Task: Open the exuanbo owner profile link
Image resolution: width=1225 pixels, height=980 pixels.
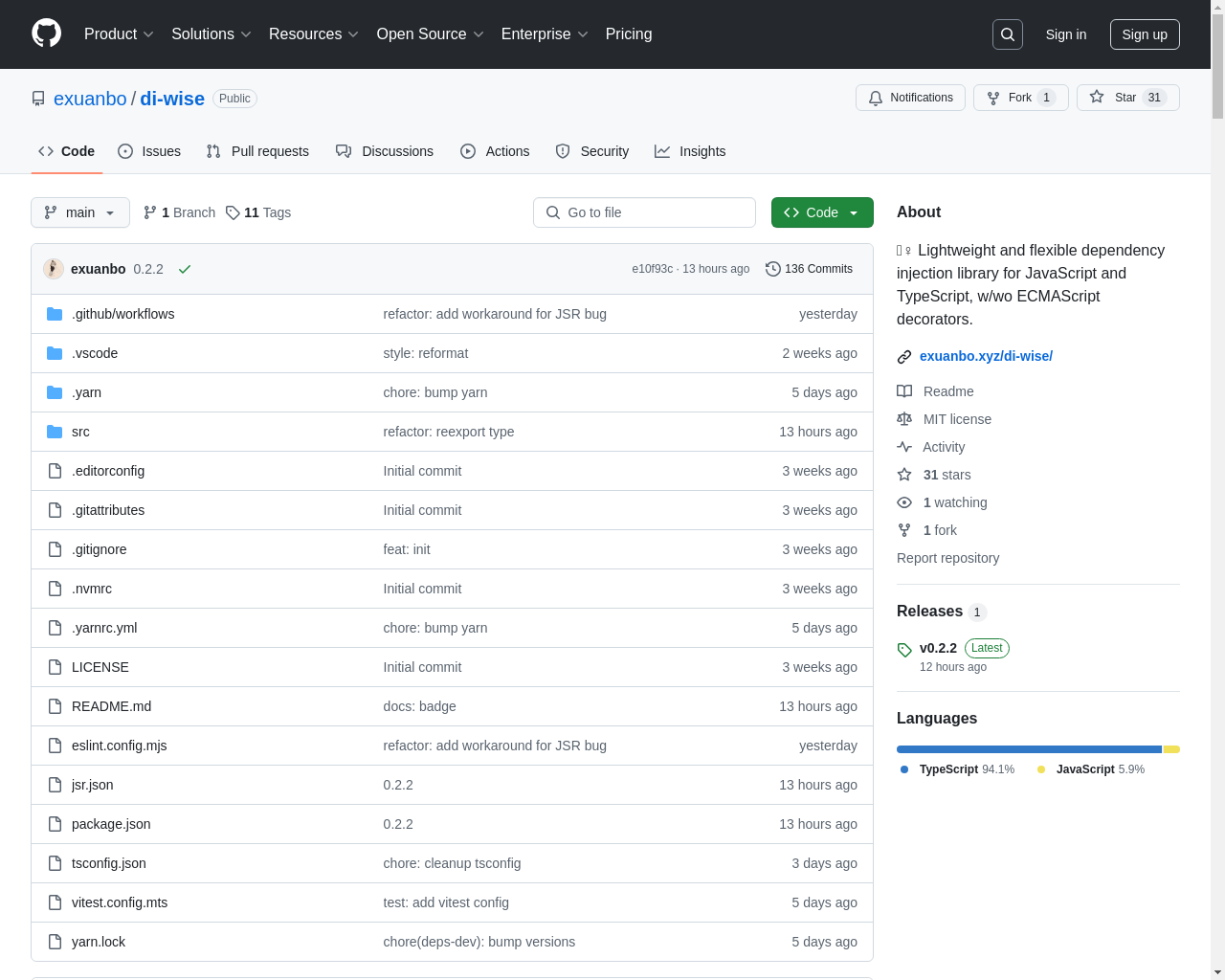Action: (90, 99)
